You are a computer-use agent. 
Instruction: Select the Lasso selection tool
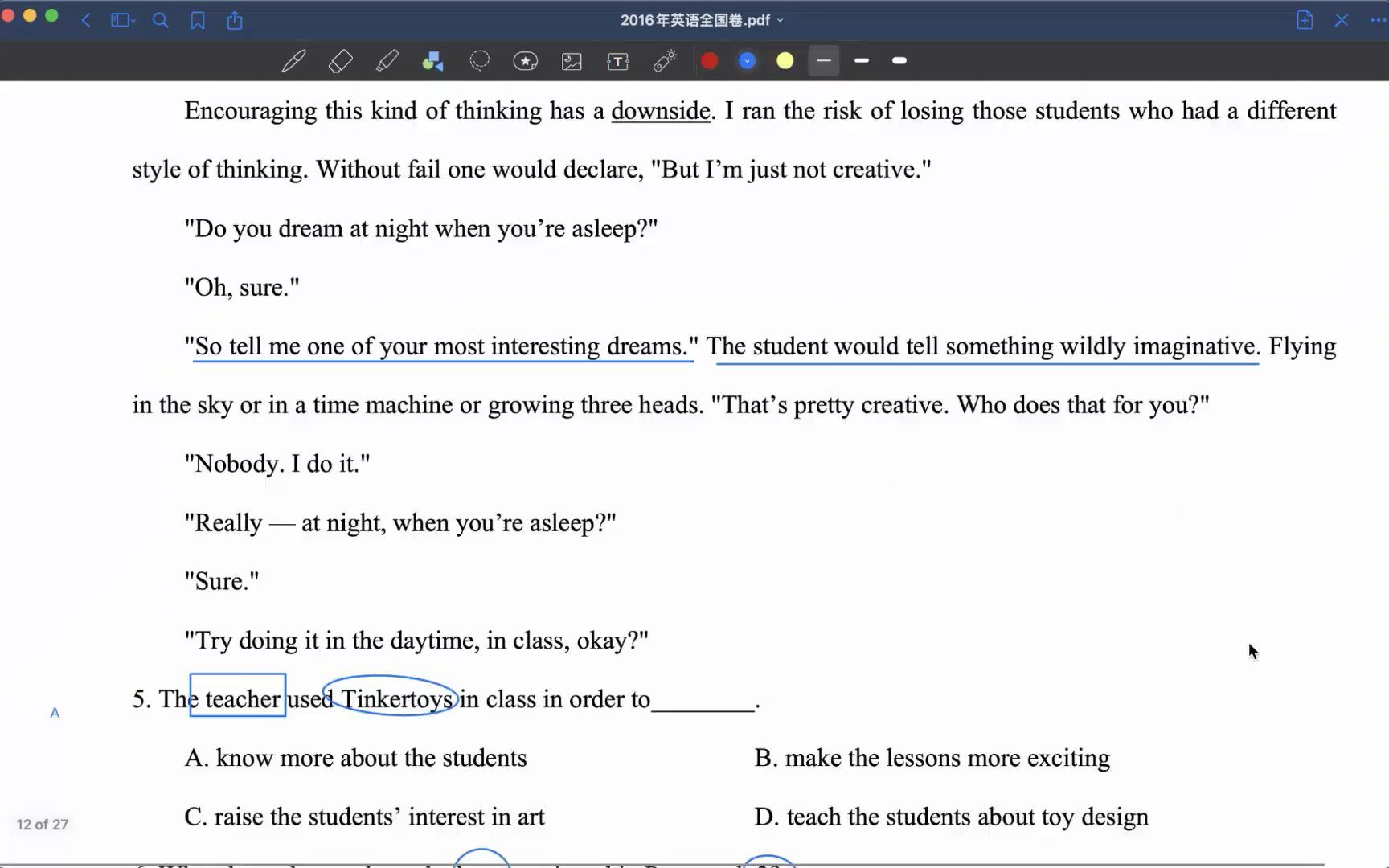pos(480,61)
